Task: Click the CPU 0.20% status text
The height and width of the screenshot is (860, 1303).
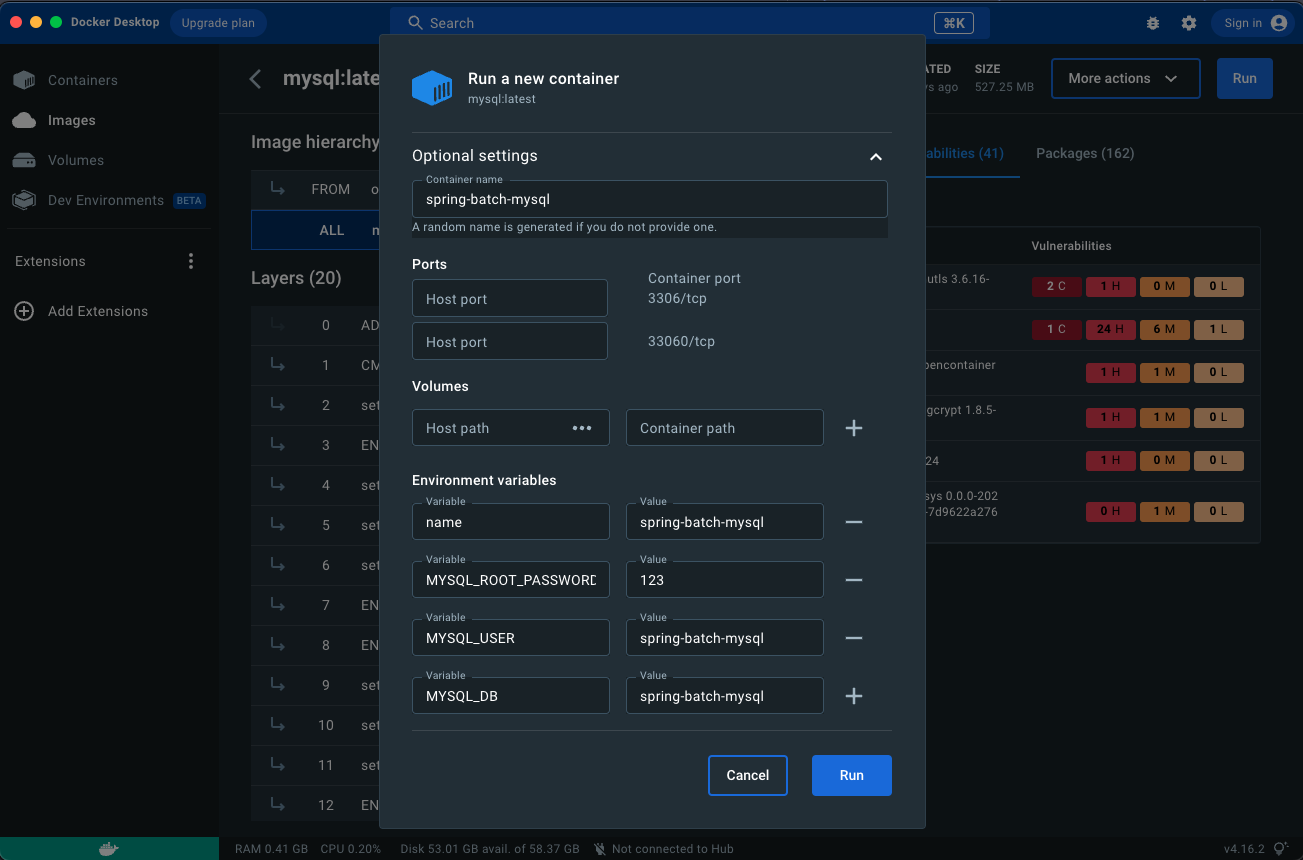Action: point(350,849)
